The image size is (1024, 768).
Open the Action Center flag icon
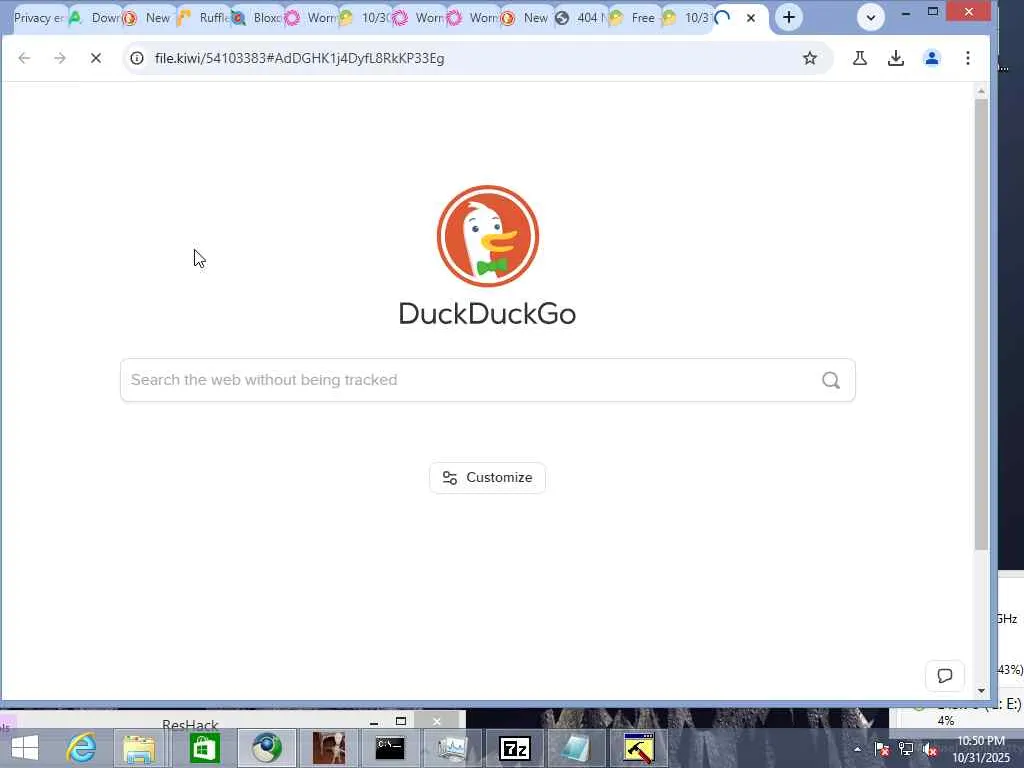coord(882,749)
